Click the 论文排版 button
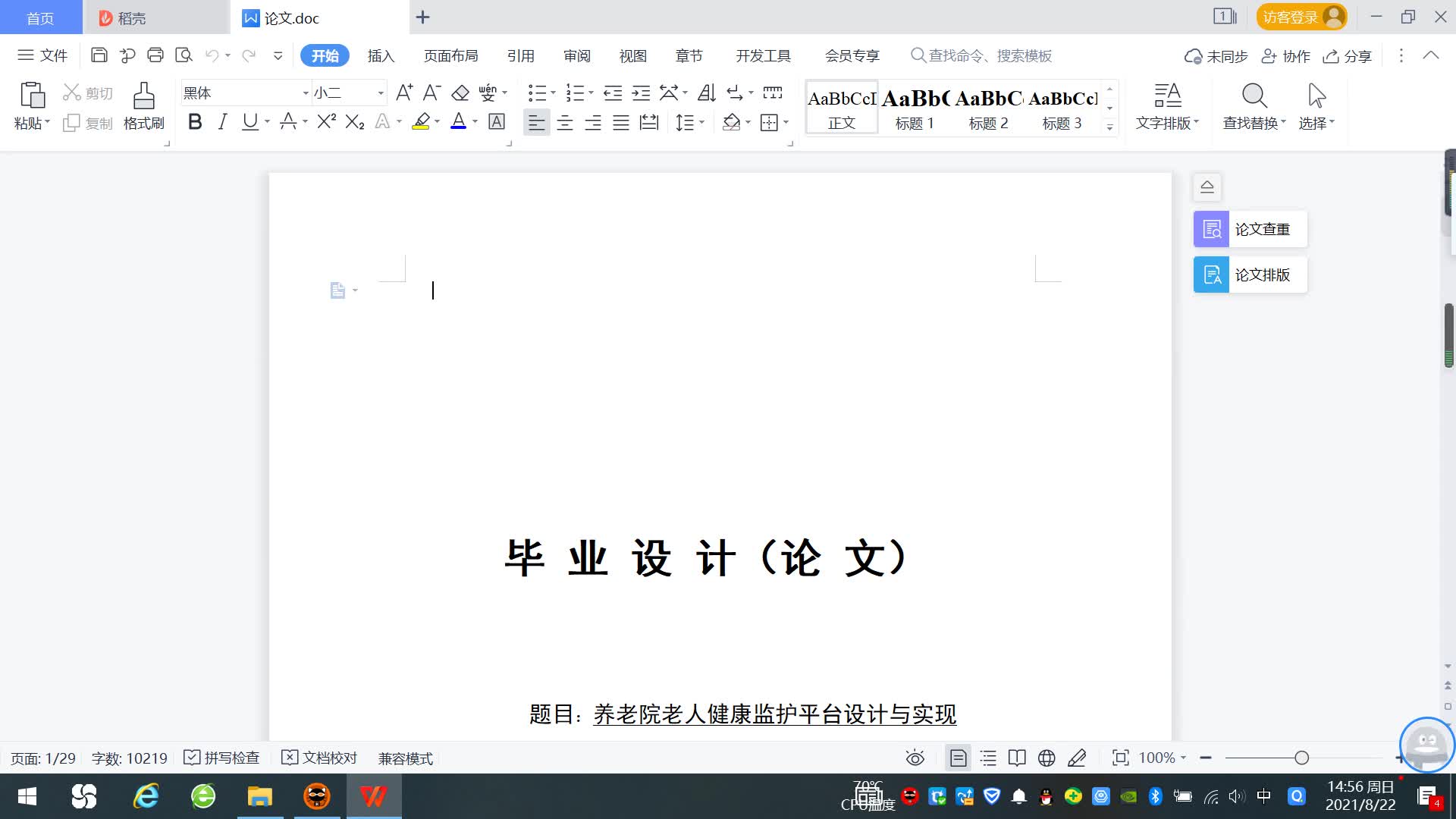The width and height of the screenshot is (1456, 819). pos(1250,275)
